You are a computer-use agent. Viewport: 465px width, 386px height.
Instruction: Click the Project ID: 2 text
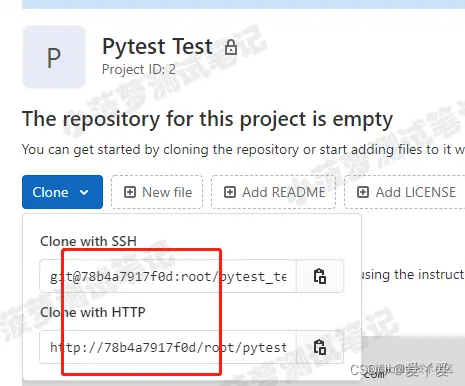pyautogui.click(x=139, y=69)
